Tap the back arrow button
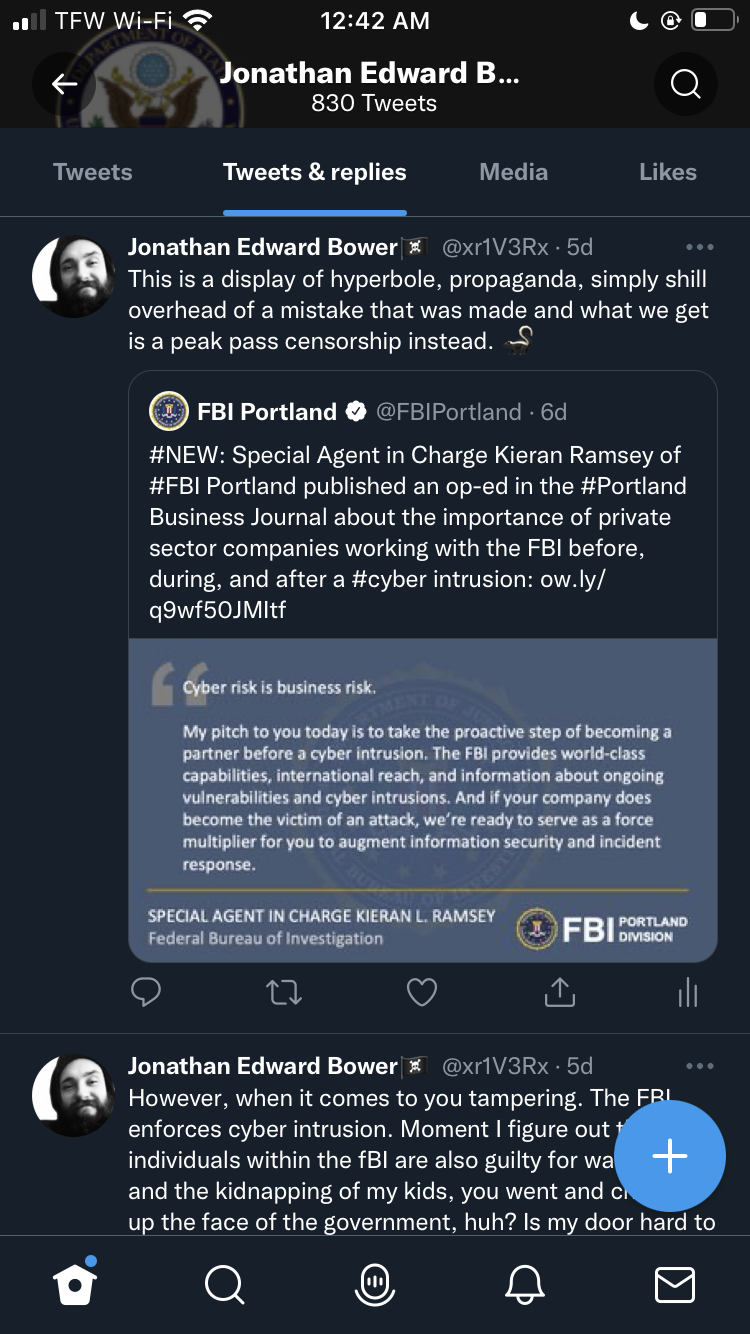The height and width of the screenshot is (1334, 750). tap(65, 85)
